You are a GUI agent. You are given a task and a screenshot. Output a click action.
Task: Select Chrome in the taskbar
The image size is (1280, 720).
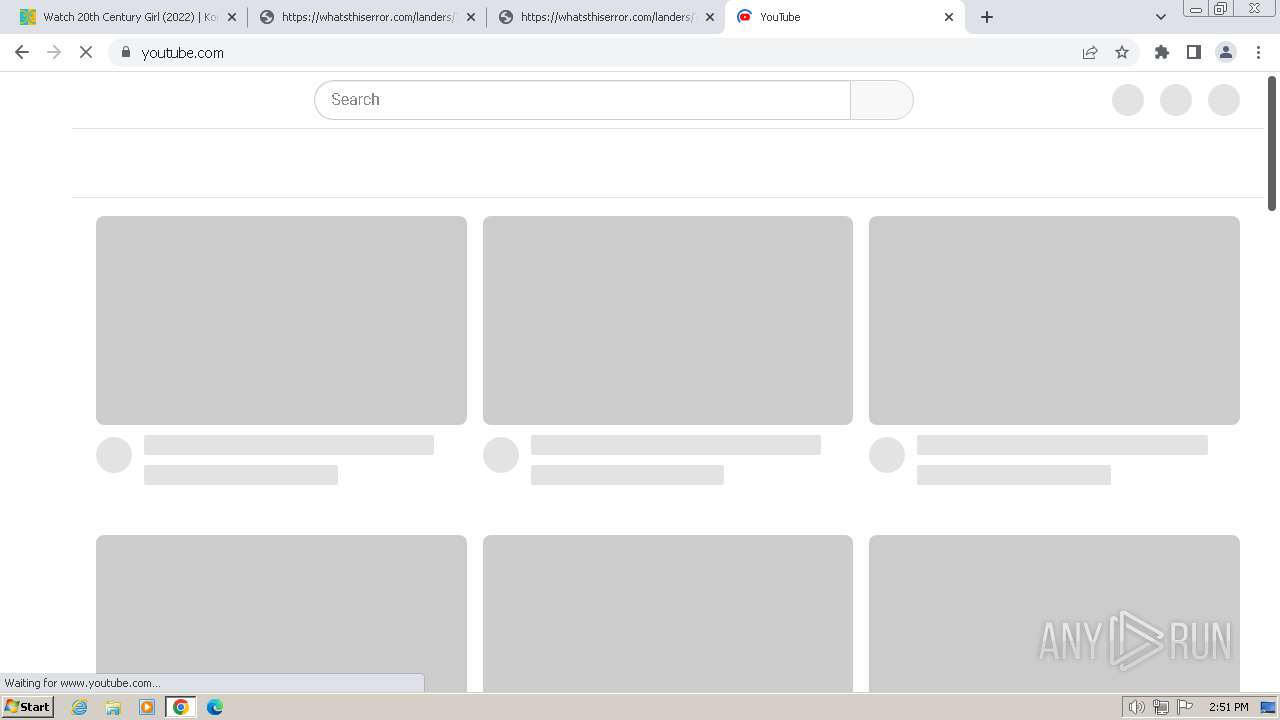coord(181,707)
